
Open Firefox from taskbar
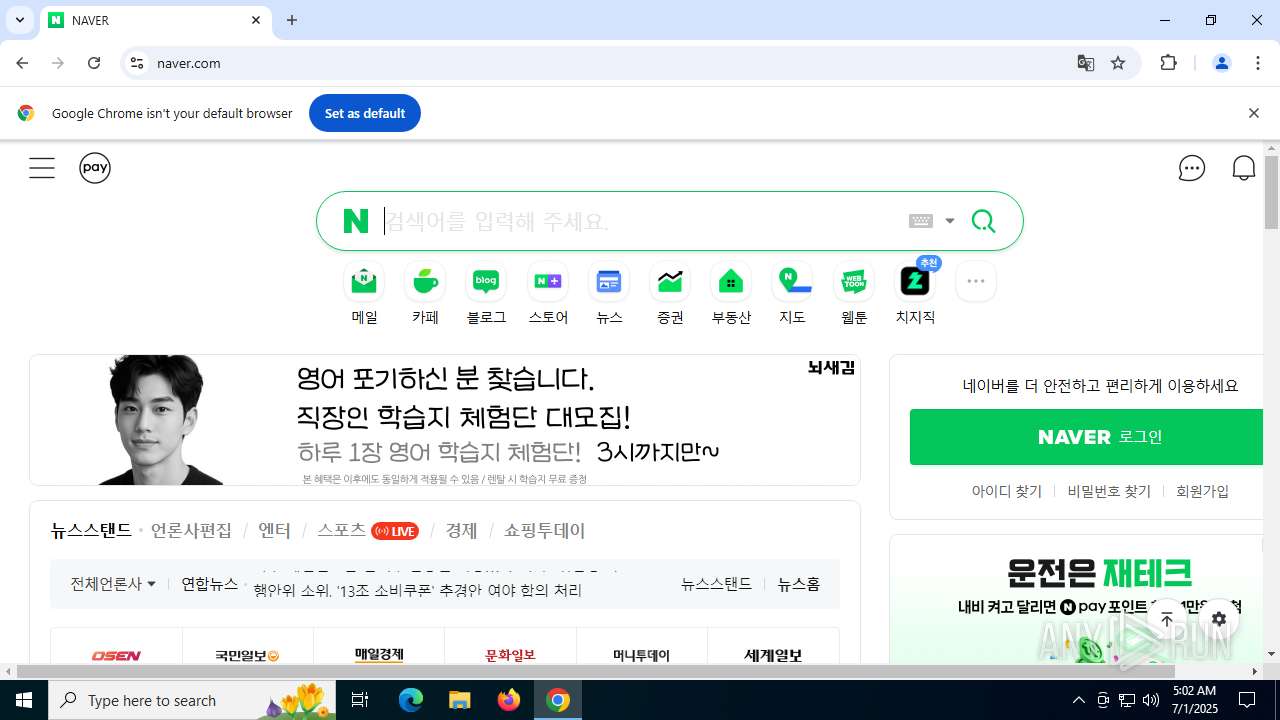tap(509, 700)
